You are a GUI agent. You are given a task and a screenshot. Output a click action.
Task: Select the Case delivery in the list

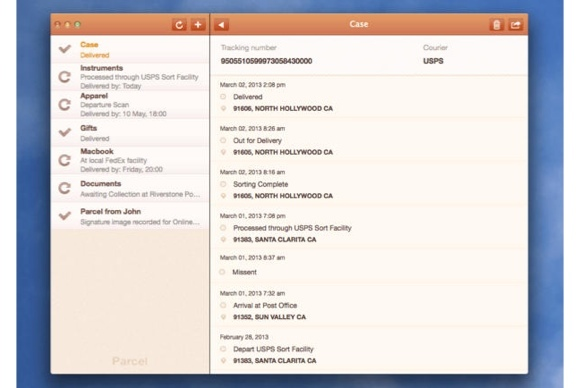tap(130, 49)
